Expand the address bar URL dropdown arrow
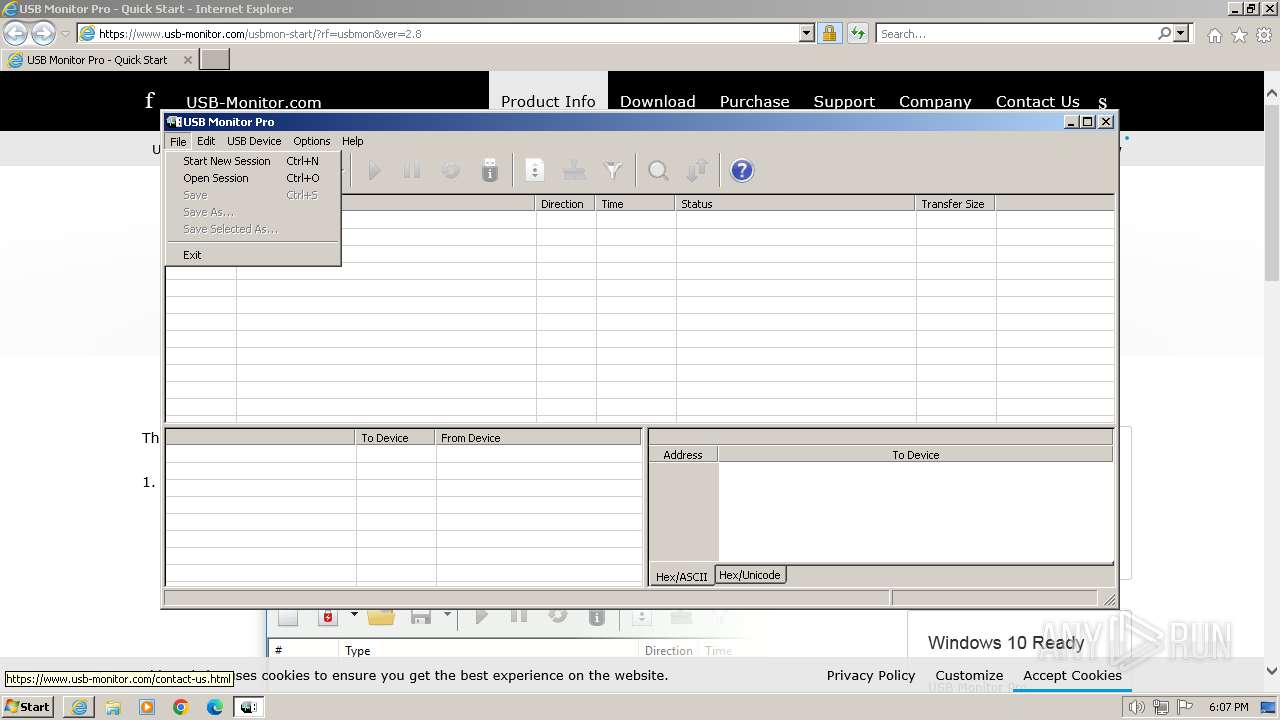The image size is (1280, 720). (807, 34)
